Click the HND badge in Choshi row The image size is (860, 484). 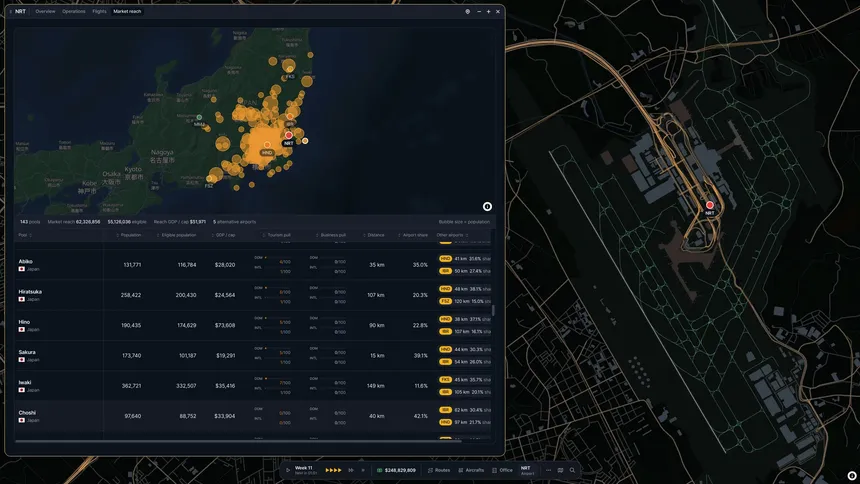[x=445, y=422]
